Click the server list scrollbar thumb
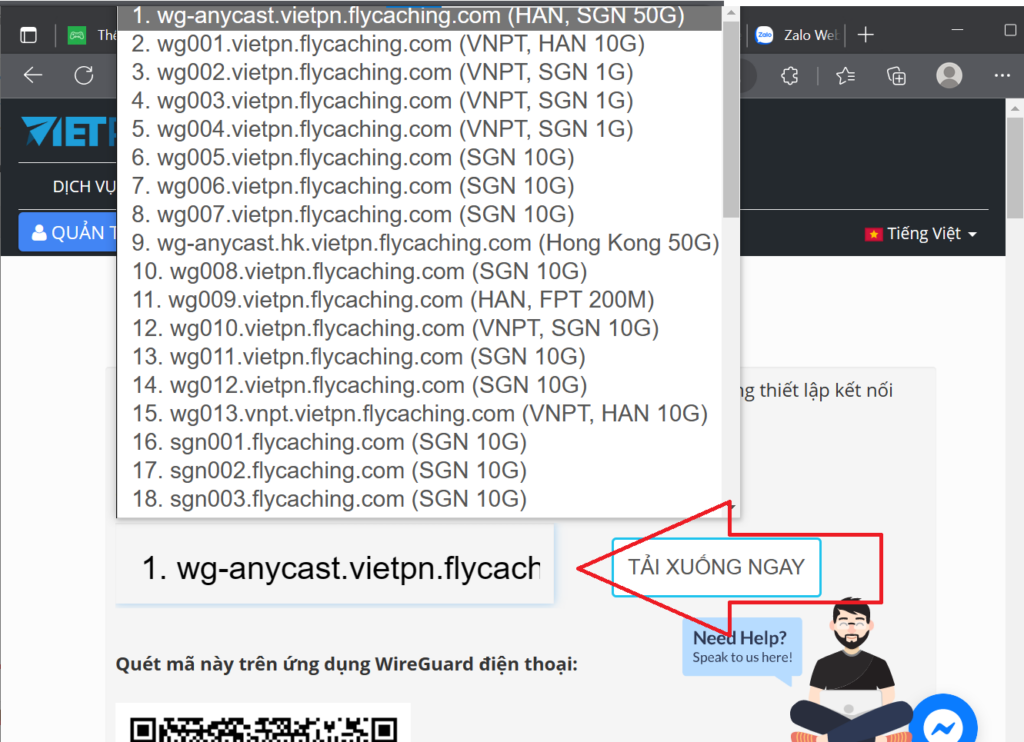This screenshot has width=1024, height=742. pyautogui.click(x=731, y=119)
